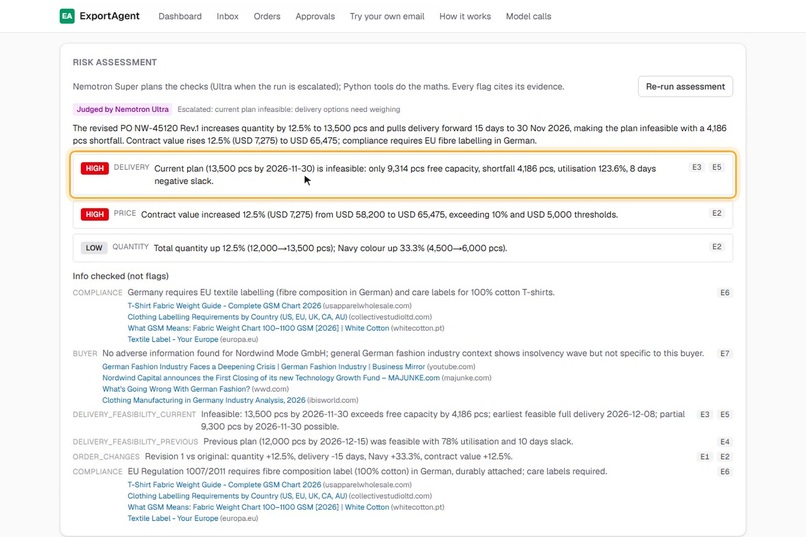Open the Dashboard nav item

point(180,16)
